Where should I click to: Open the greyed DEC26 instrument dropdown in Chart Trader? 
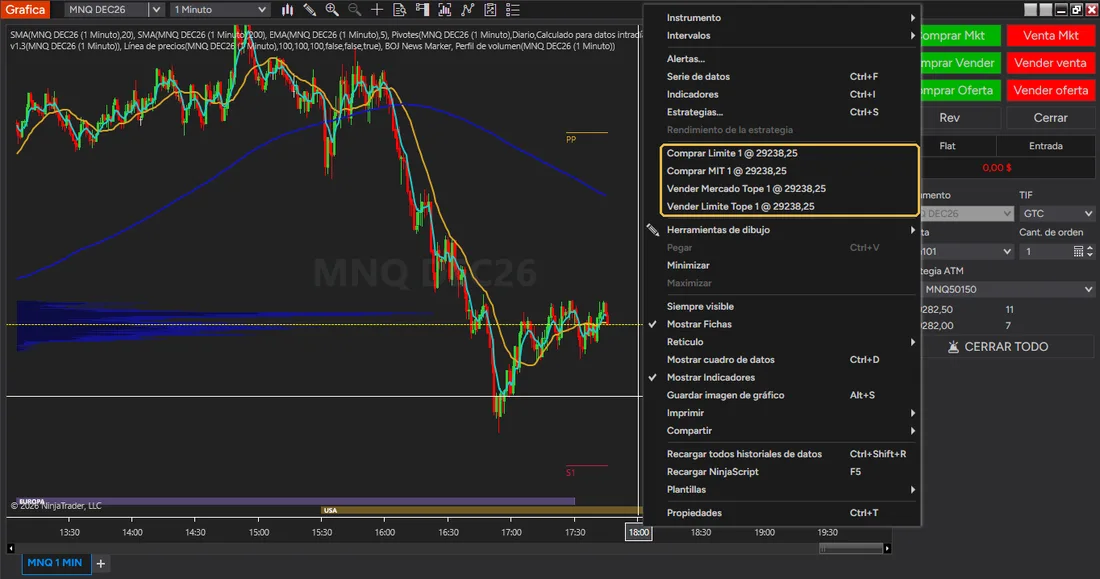coord(967,213)
